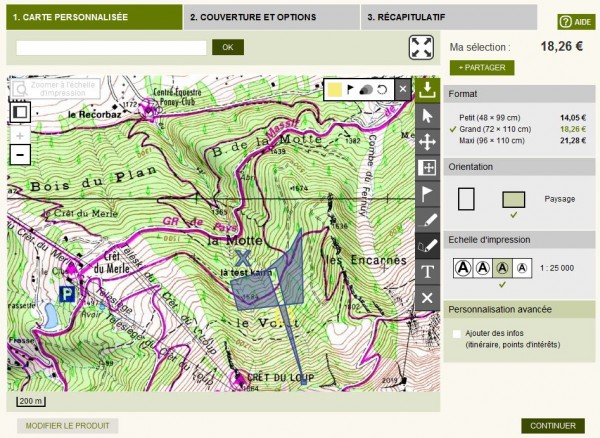Viewport: 600px width, 438px height.
Task: Choose the text (T) tool
Action: pos(427,271)
